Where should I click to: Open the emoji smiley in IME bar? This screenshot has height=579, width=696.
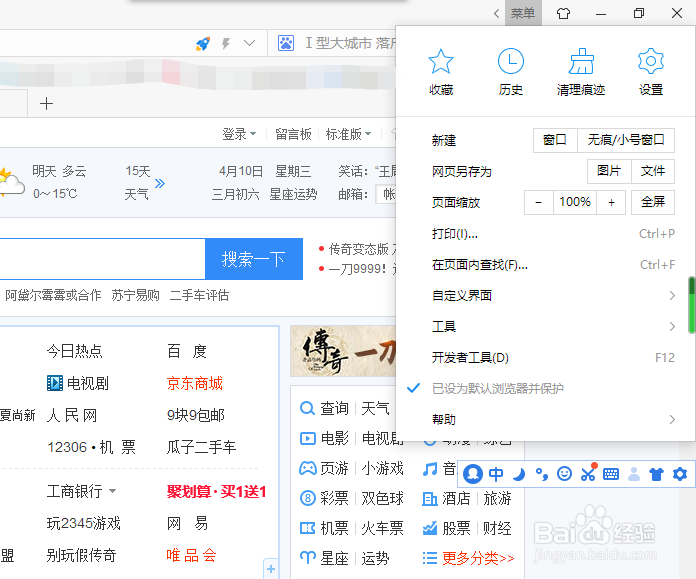(x=564, y=474)
